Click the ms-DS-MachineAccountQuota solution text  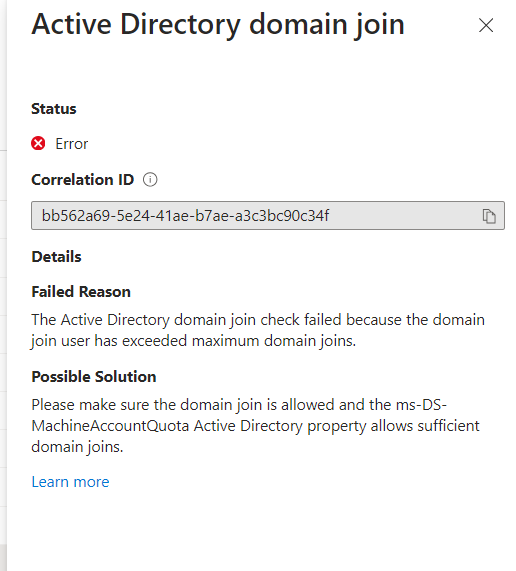(256, 426)
